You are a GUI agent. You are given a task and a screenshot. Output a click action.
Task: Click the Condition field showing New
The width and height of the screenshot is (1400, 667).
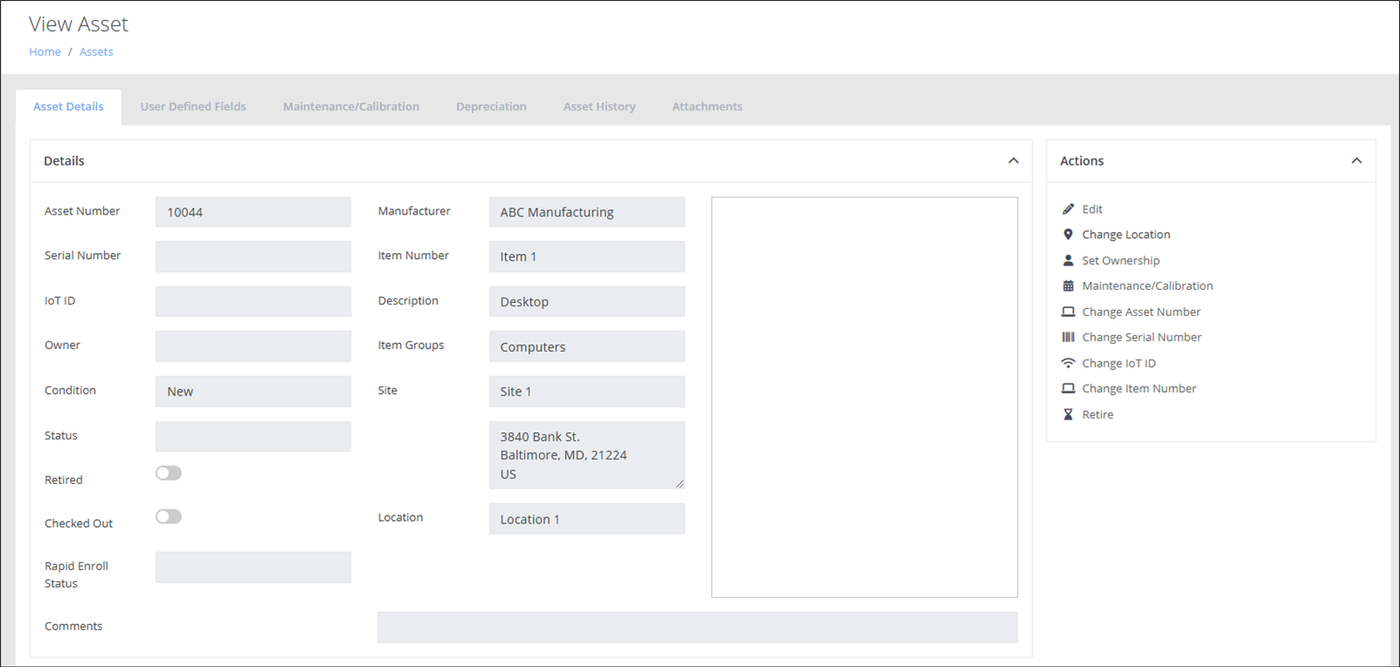(253, 391)
